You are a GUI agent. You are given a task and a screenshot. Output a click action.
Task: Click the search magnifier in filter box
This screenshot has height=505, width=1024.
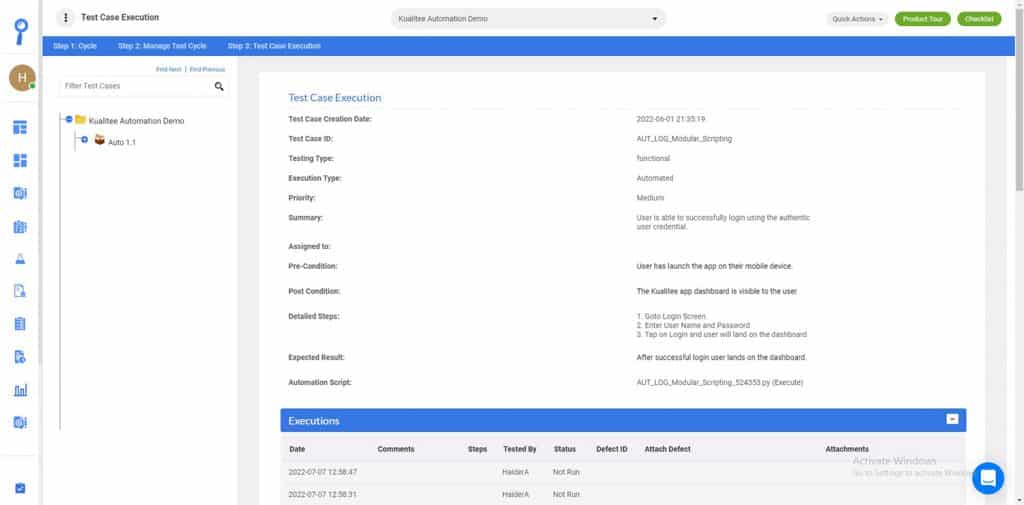tap(219, 86)
